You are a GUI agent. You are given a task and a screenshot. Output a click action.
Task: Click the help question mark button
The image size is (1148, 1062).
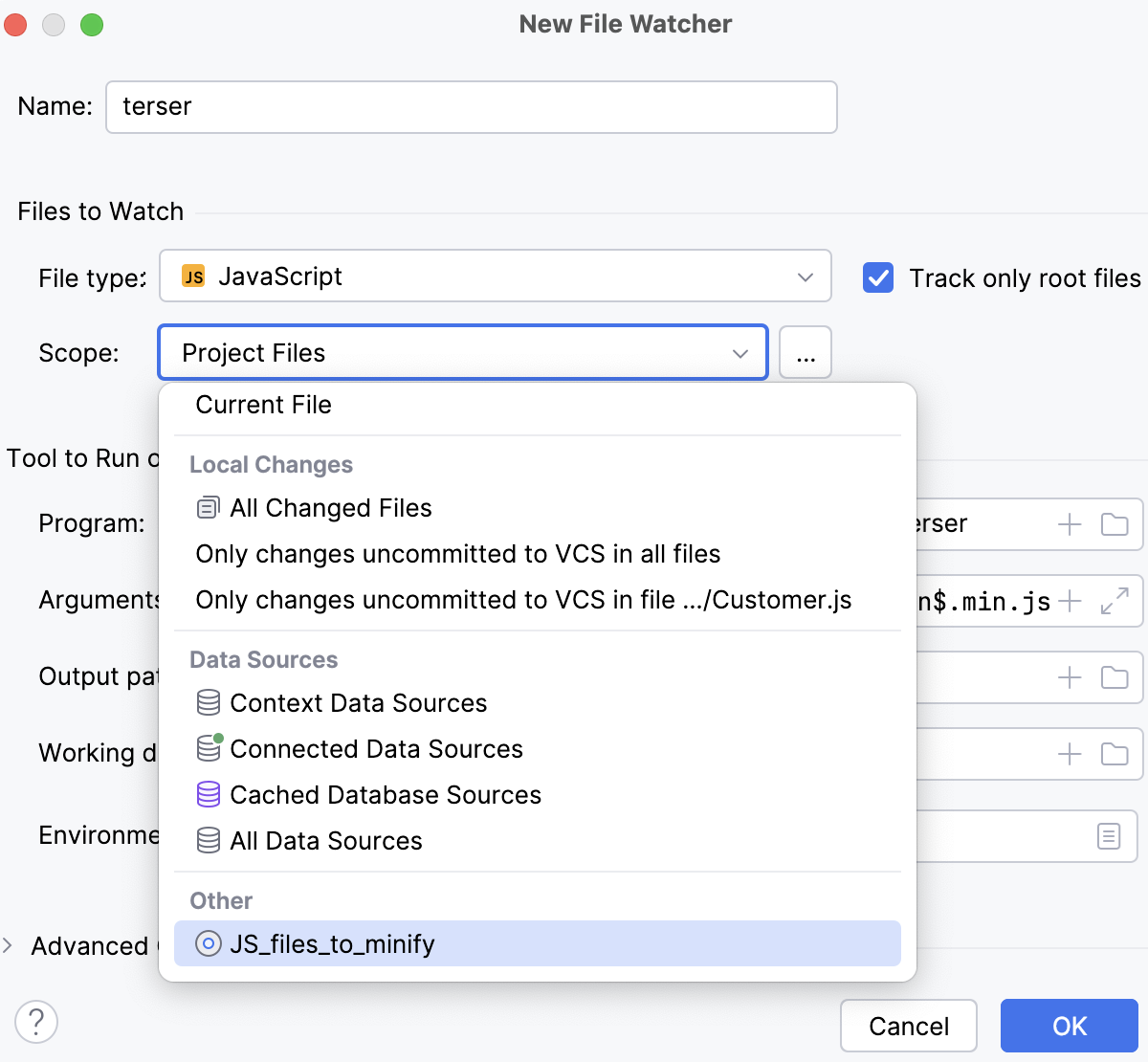(36, 1022)
